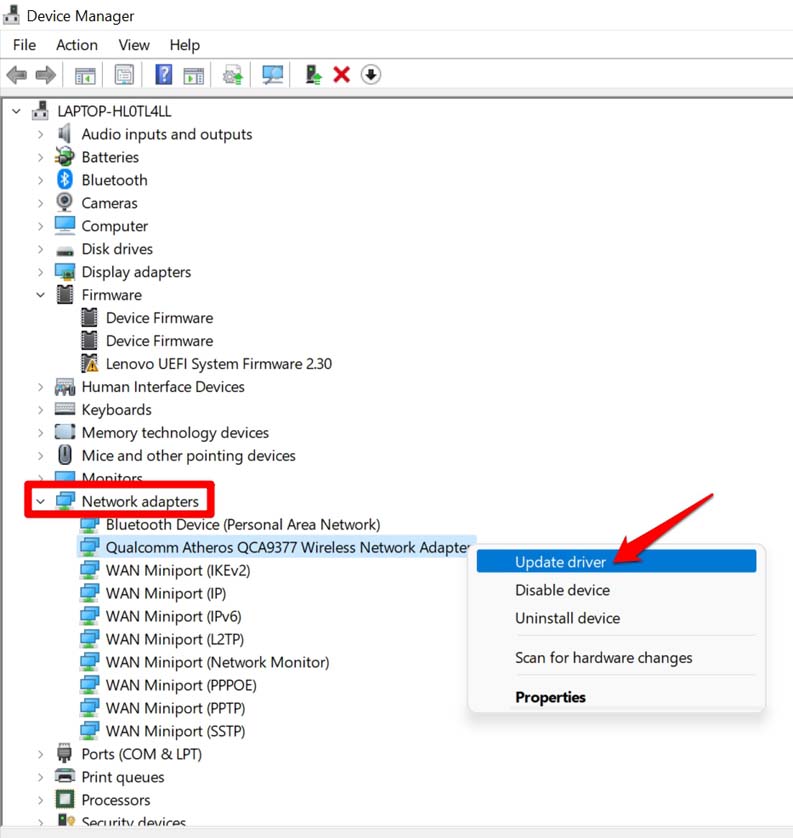Screen dimensions: 793x838
Task: Click the Disk drives icon
Action: (65, 250)
